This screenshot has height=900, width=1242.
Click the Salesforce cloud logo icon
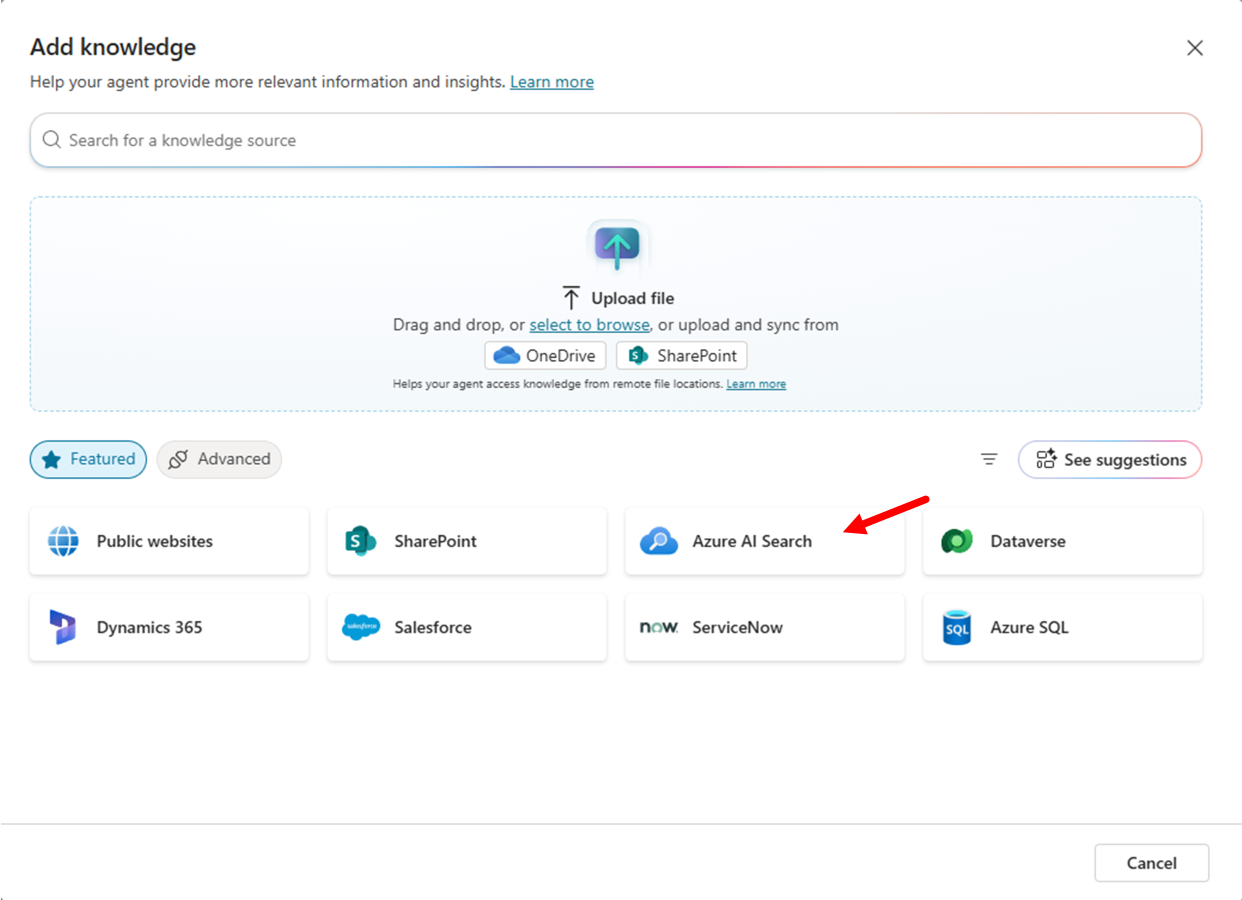(x=360, y=627)
